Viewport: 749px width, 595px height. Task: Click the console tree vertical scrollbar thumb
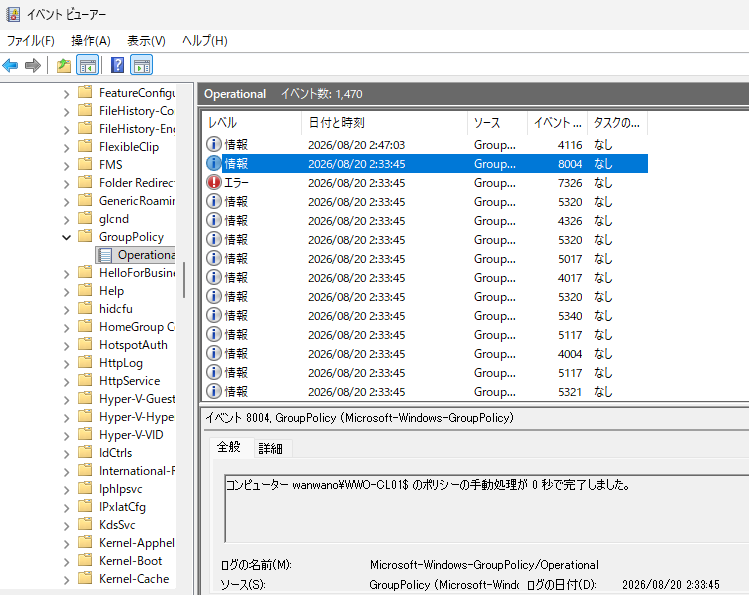pyautogui.click(x=184, y=280)
